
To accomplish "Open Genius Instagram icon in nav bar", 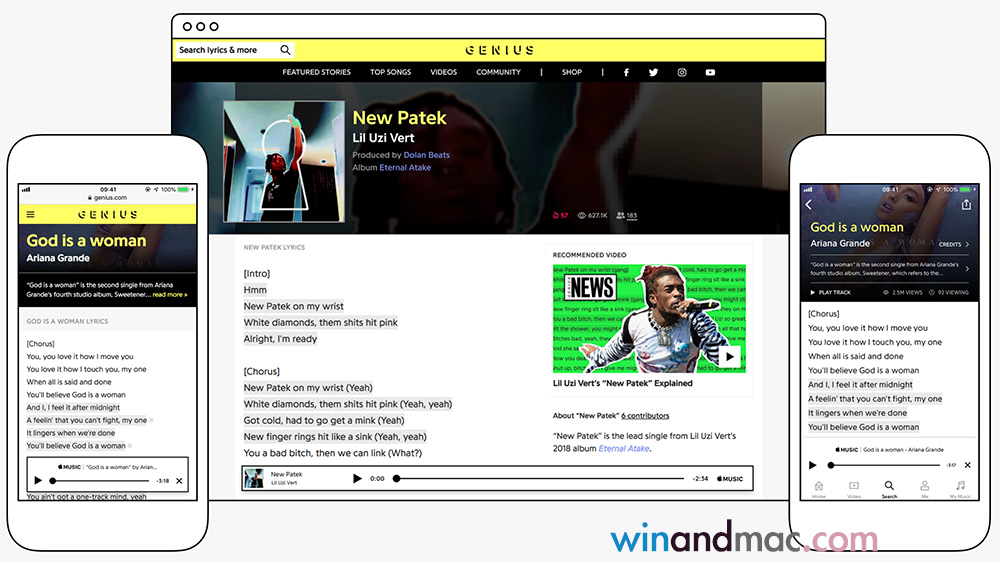I will coord(682,72).
